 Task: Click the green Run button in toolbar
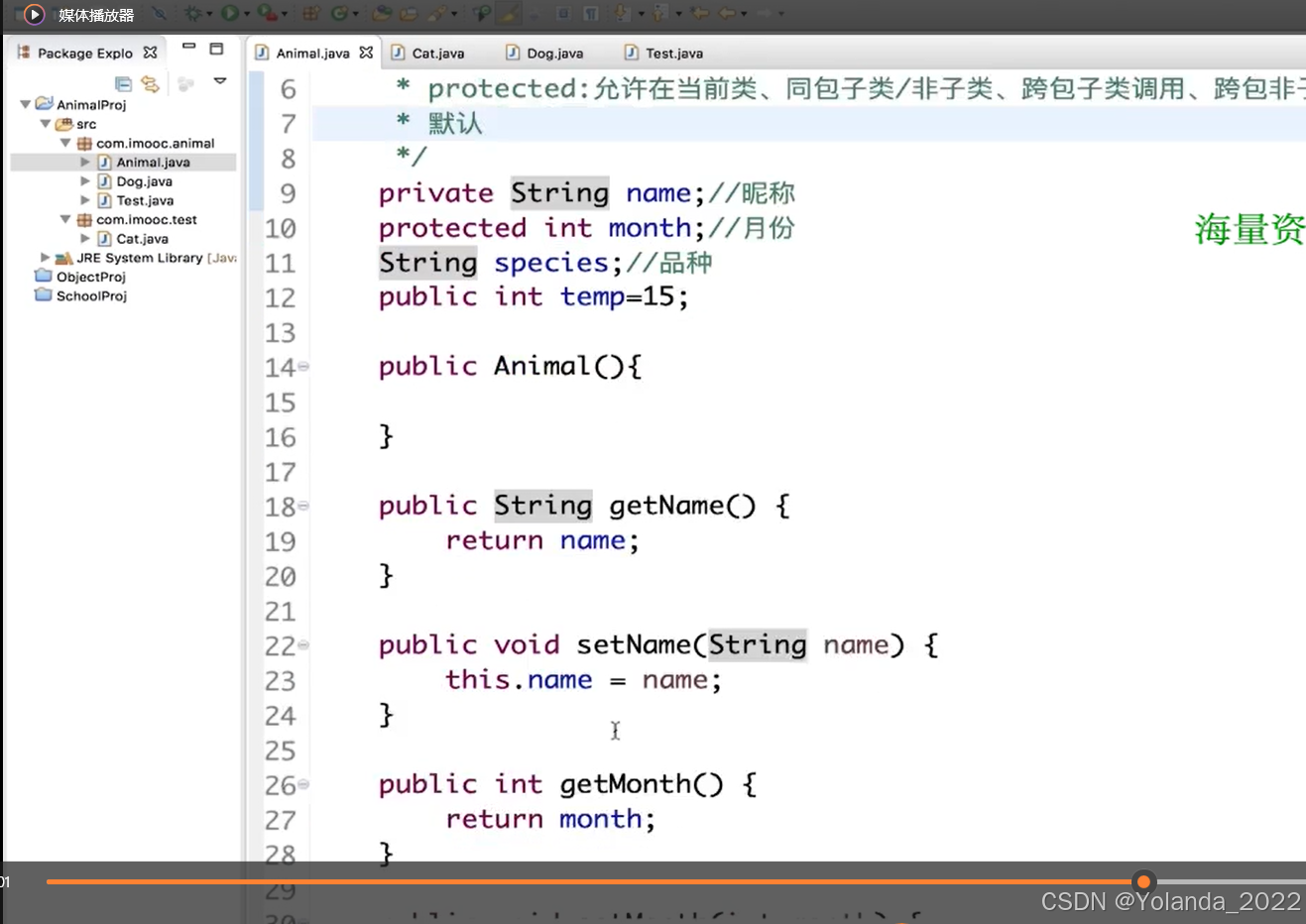click(x=229, y=14)
